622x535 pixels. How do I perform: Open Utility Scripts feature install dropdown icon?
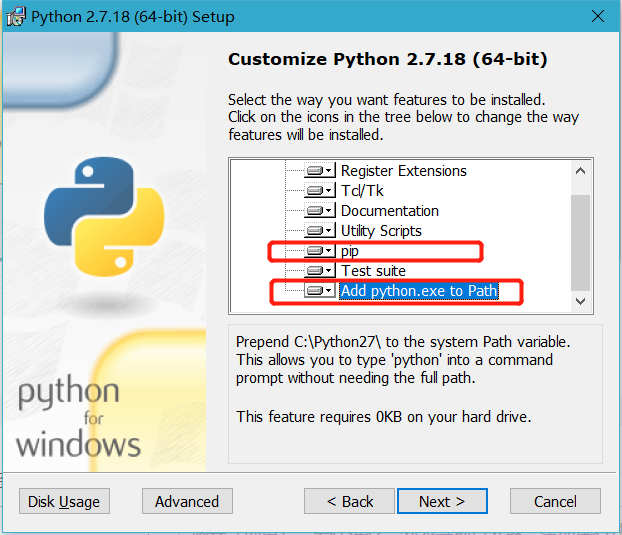pos(320,231)
